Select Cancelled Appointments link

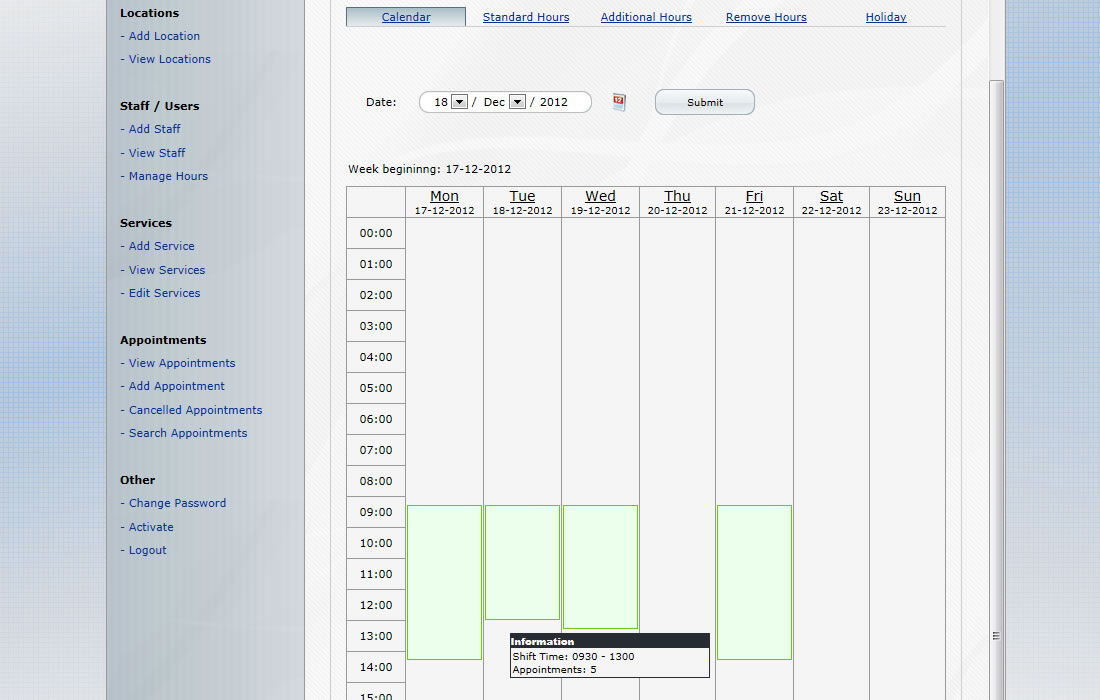coord(195,410)
